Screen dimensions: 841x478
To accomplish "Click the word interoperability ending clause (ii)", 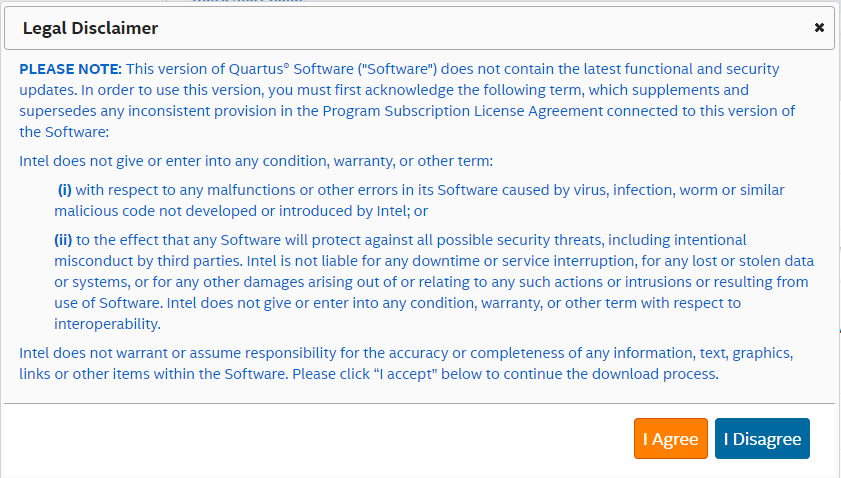I will (x=108, y=324).
